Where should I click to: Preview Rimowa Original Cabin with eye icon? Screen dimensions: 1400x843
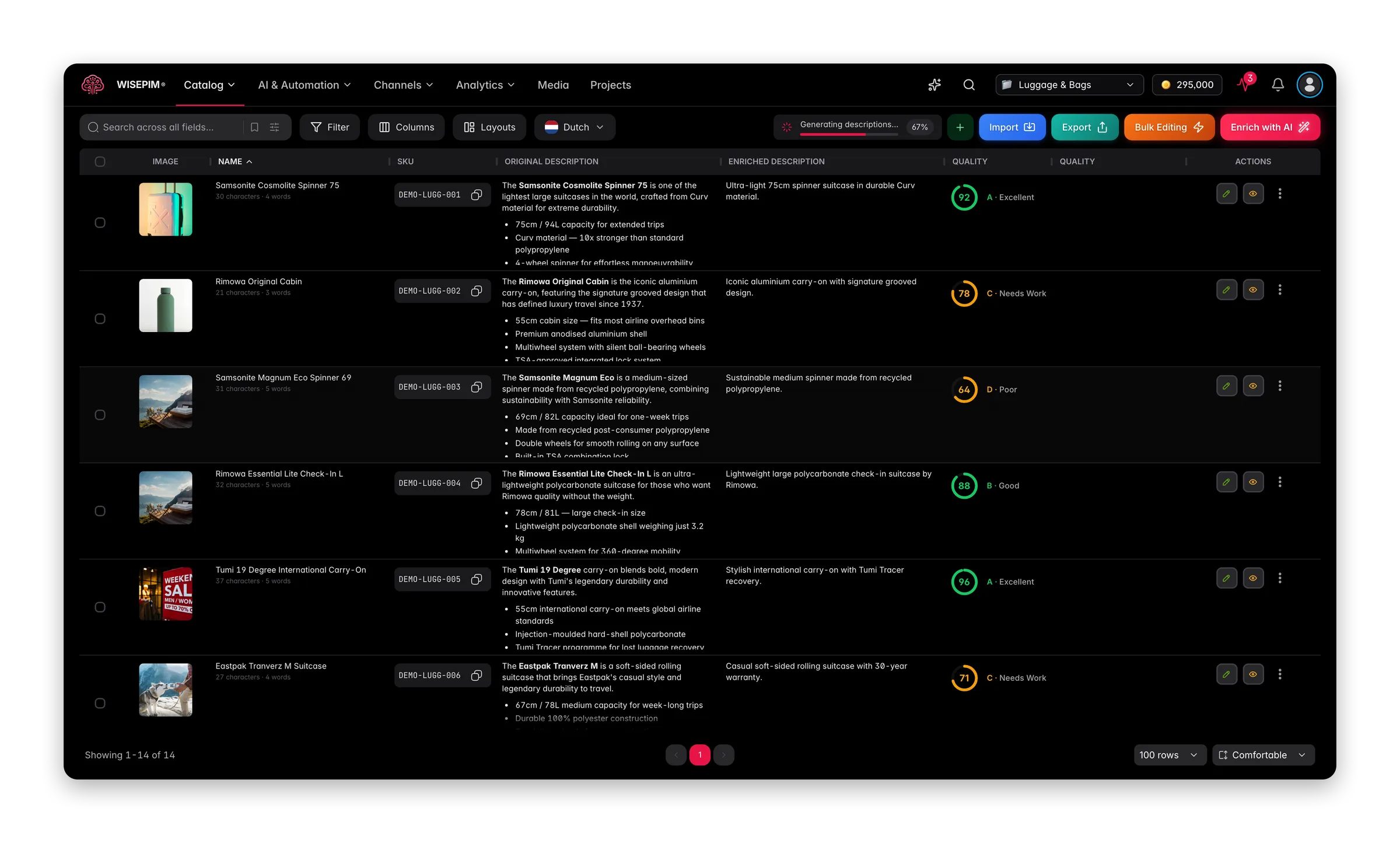pyautogui.click(x=1253, y=290)
